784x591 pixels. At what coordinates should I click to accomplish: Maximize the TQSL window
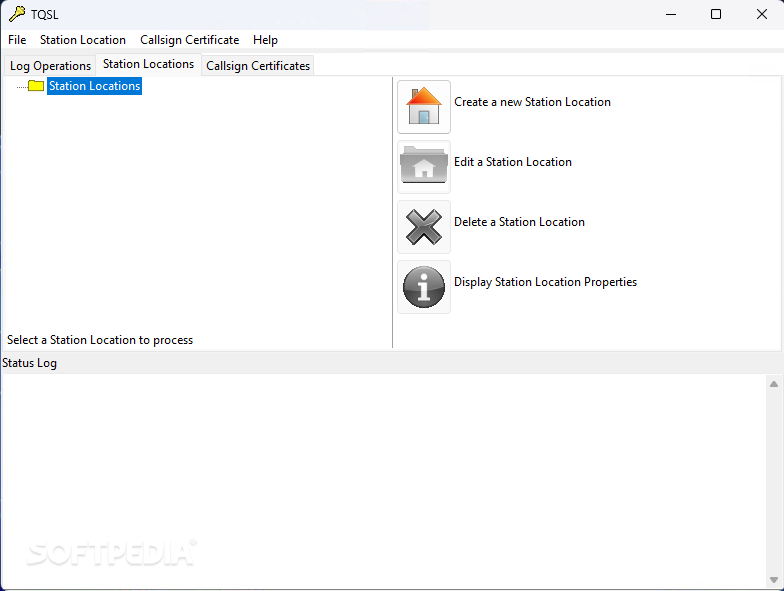click(716, 14)
